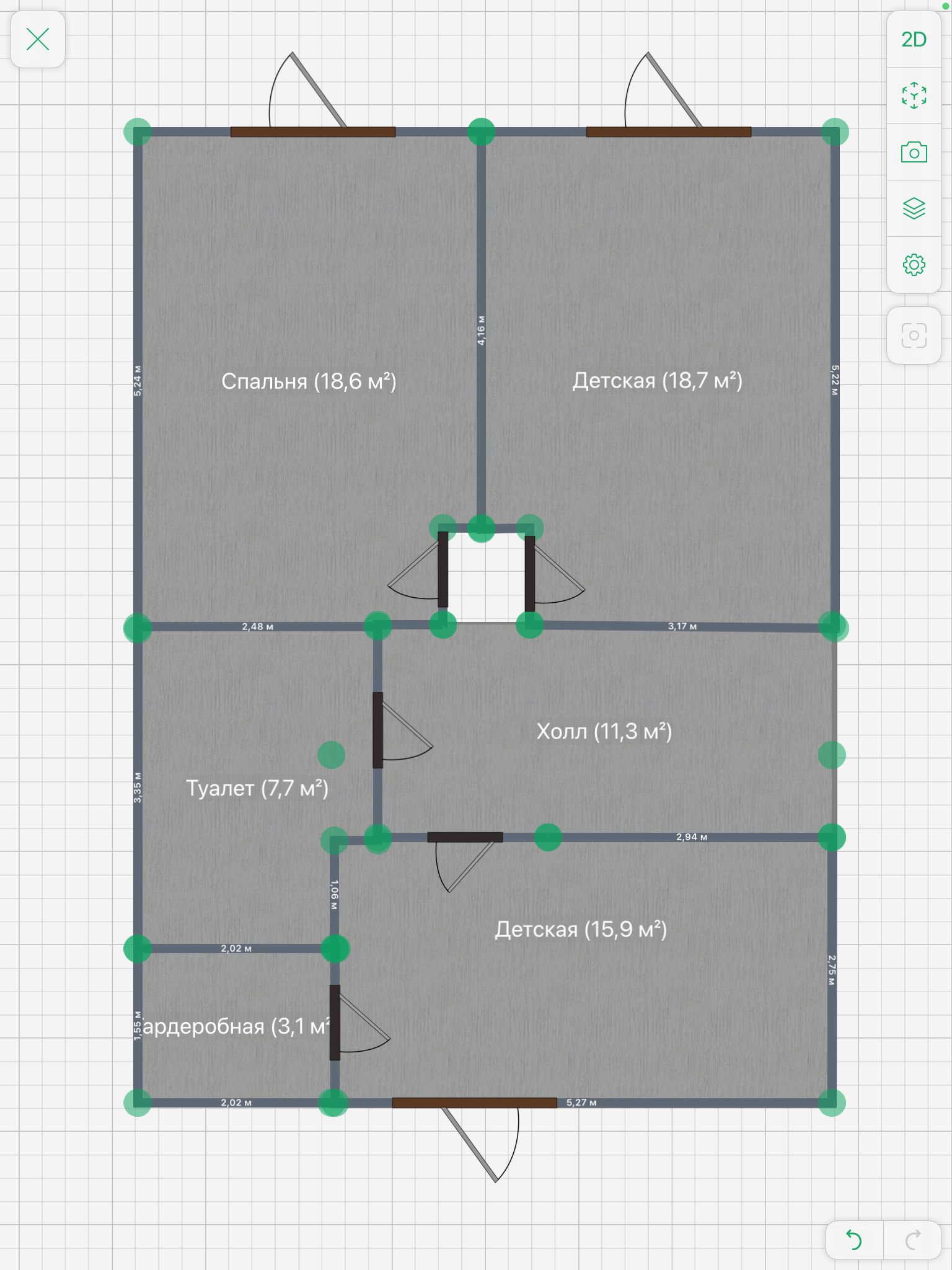Open the layers panel icon
The image size is (952, 1270).
pyautogui.click(x=914, y=208)
